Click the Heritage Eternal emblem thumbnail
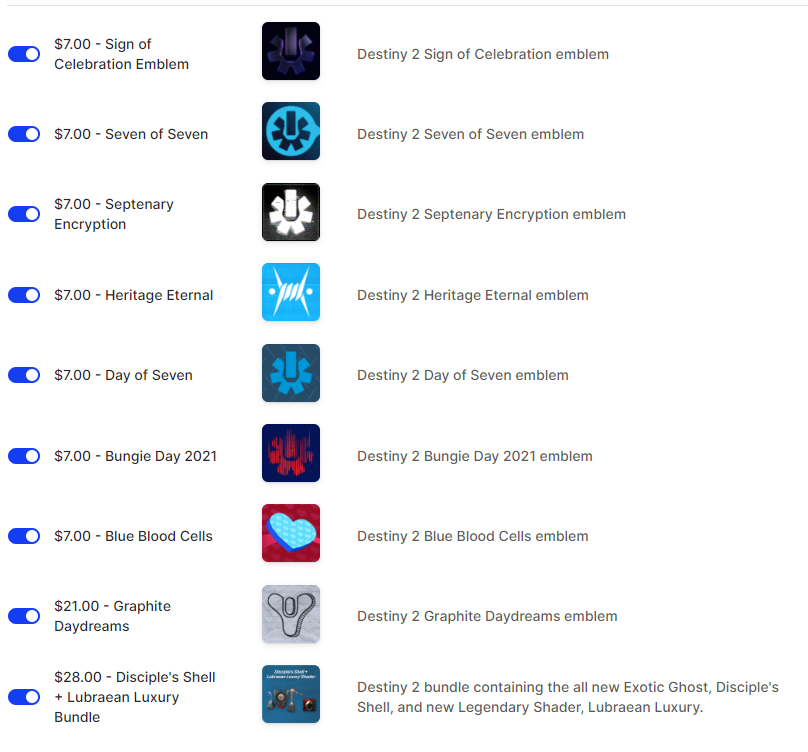 click(290, 293)
